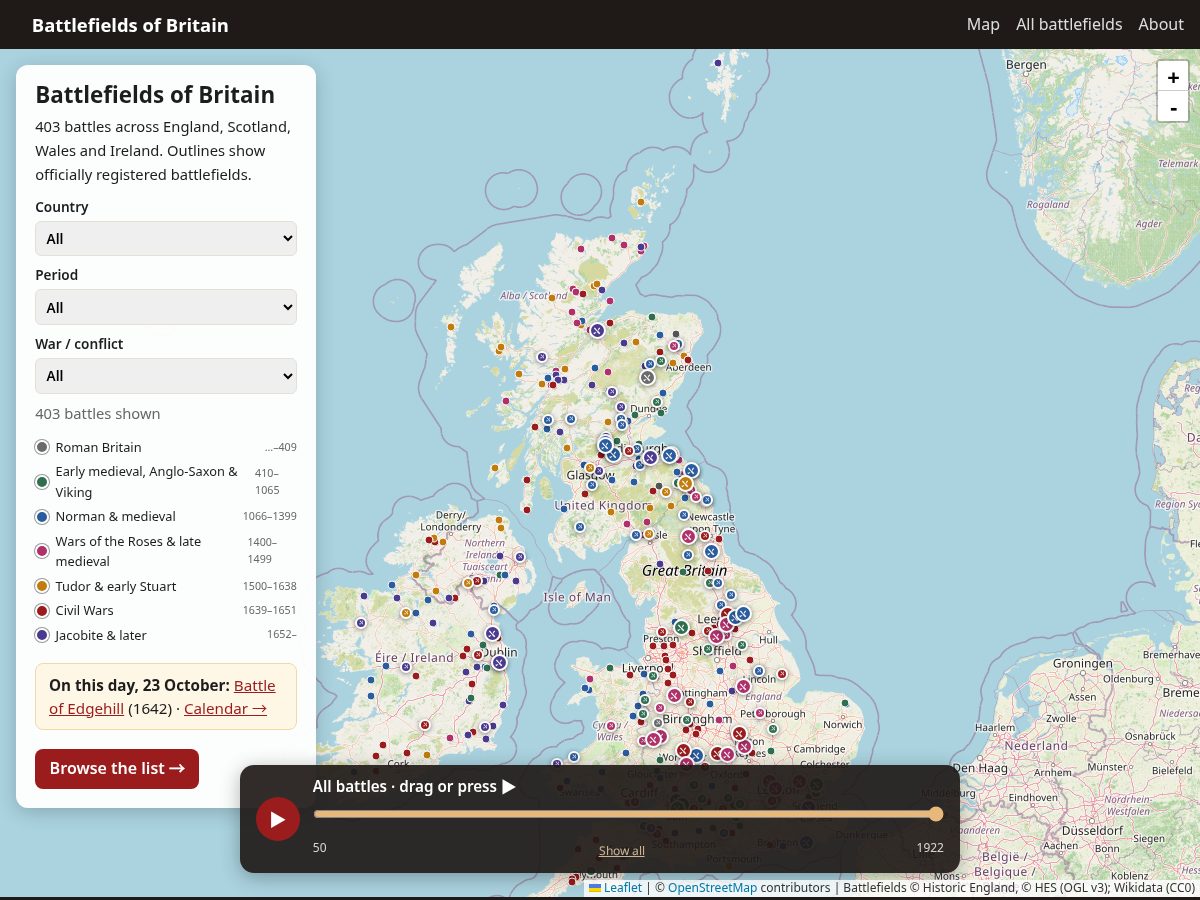The image size is (1200, 900).
Task: Go to All battlefields in the top nav
Action: (x=1069, y=24)
